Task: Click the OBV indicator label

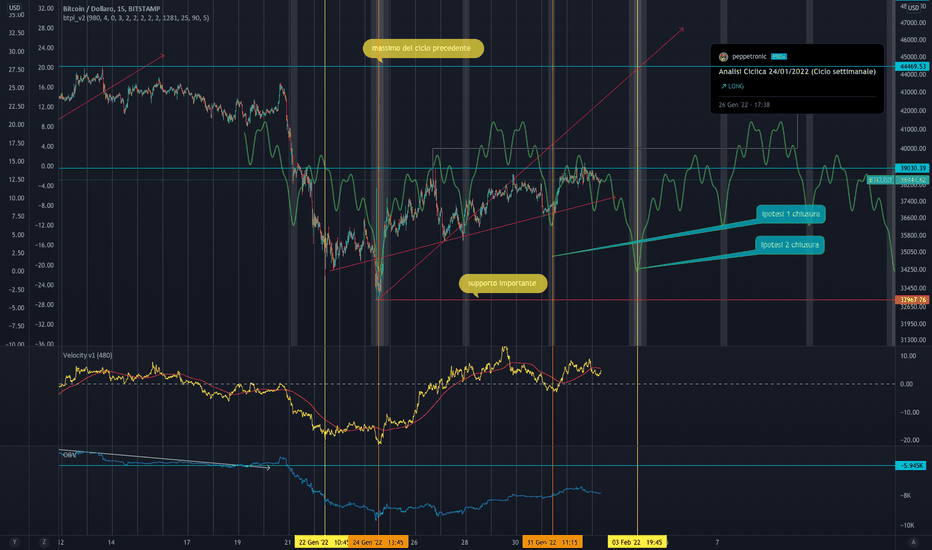Action: pyautogui.click(x=70, y=455)
